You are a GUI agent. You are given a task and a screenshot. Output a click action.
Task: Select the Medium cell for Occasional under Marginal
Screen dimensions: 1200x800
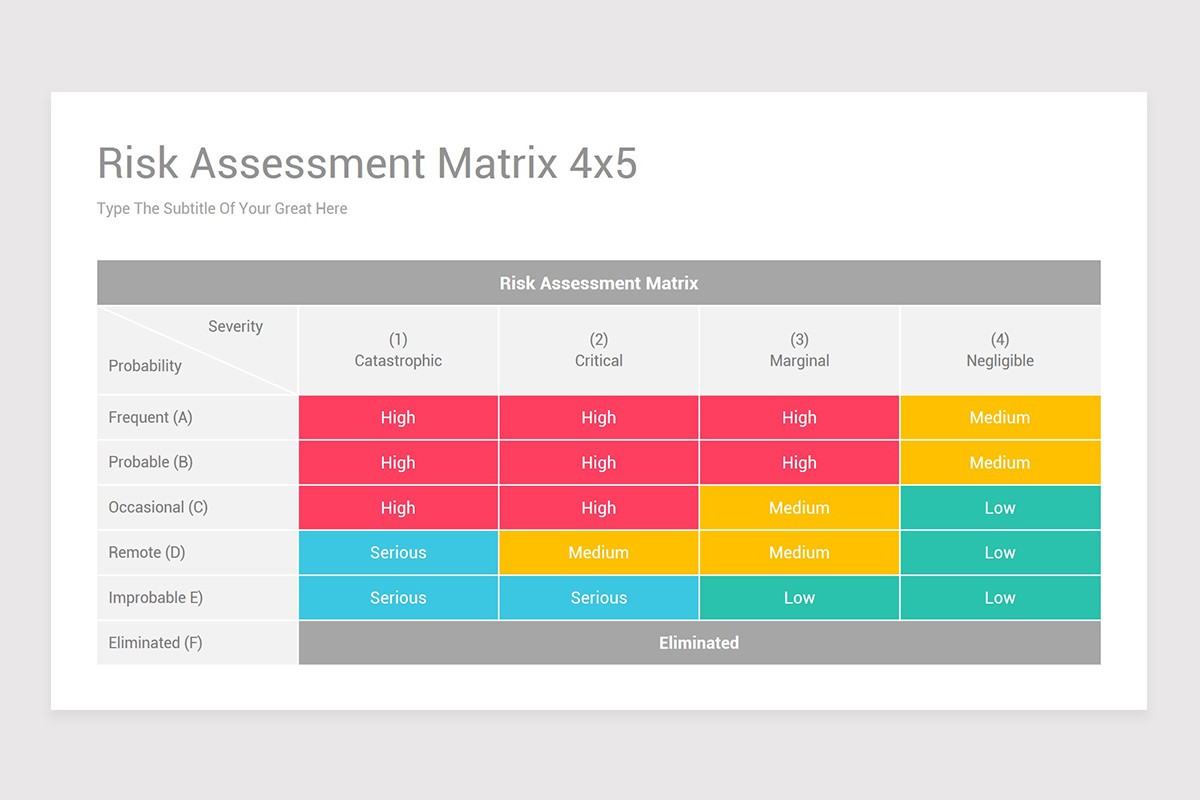click(x=799, y=507)
